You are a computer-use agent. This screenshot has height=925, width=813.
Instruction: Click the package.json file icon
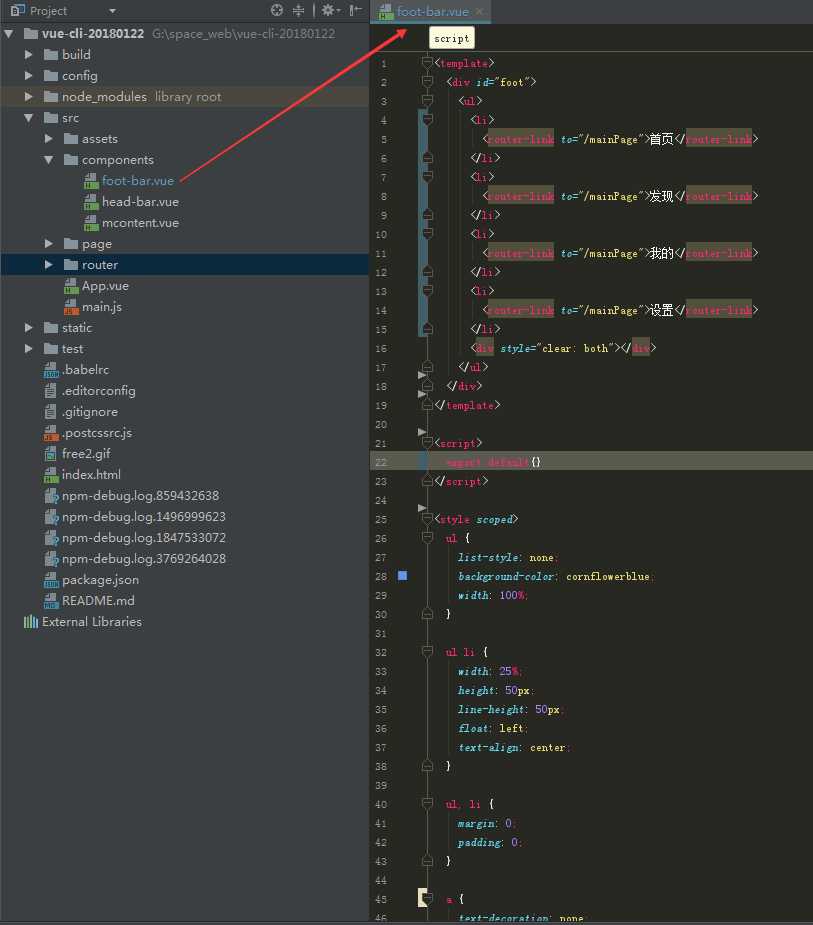51,579
